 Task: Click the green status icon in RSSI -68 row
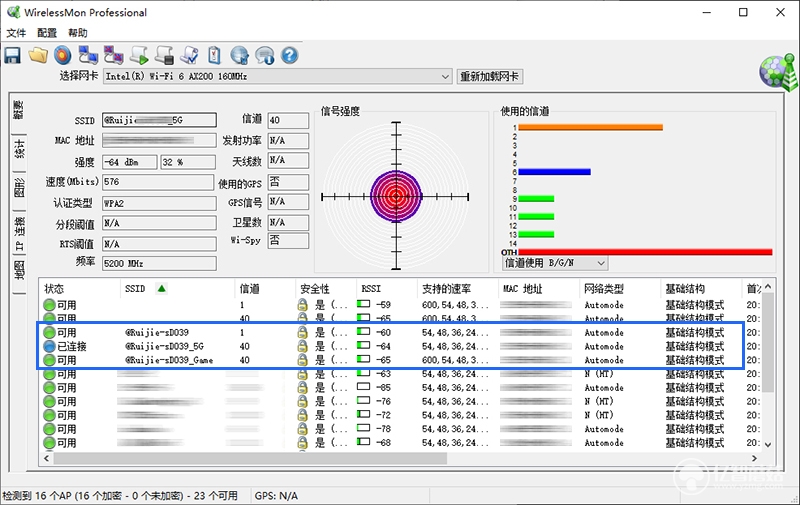(x=49, y=443)
